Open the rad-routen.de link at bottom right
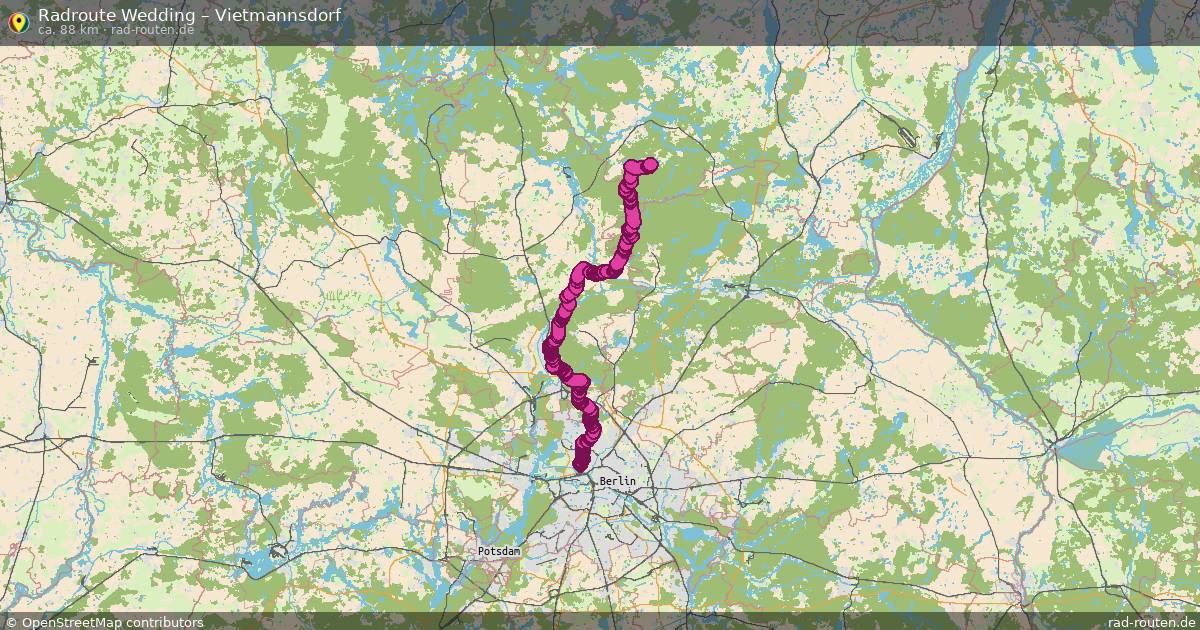The width and height of the screenshot is (1200, 630). (1152, 622)
